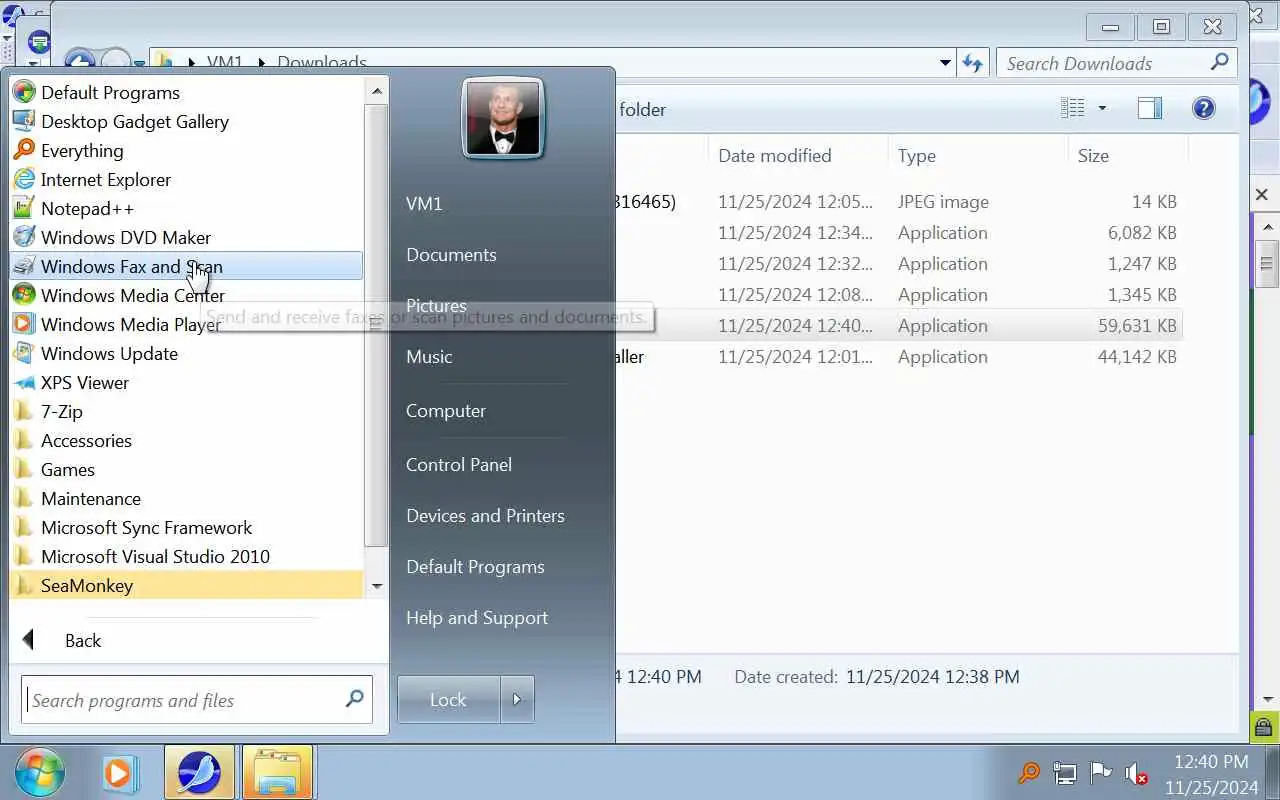Open Control Panel from Start menu
Viewport: 1280px width, 800px height.
(459, 464)
